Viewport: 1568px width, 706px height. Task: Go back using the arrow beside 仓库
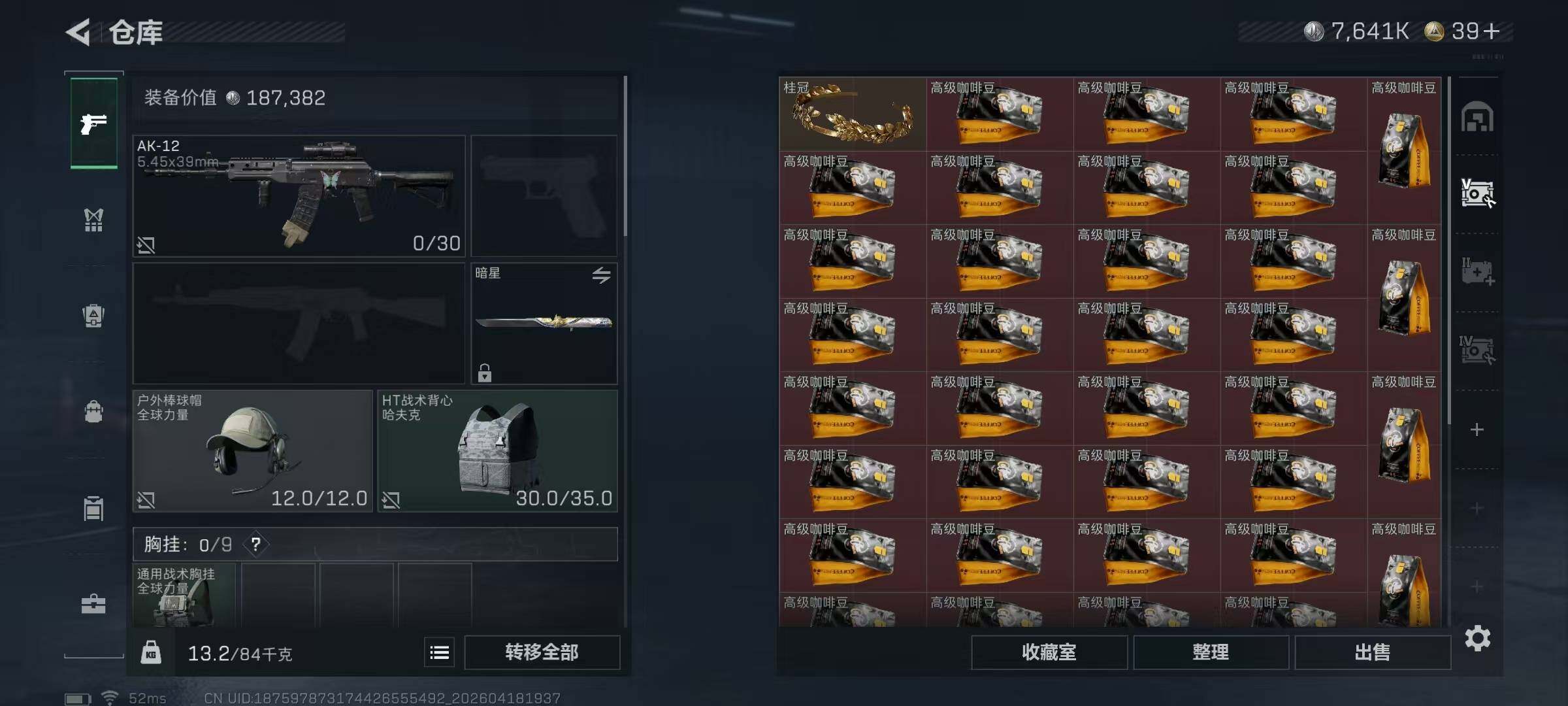click(78, 32)
